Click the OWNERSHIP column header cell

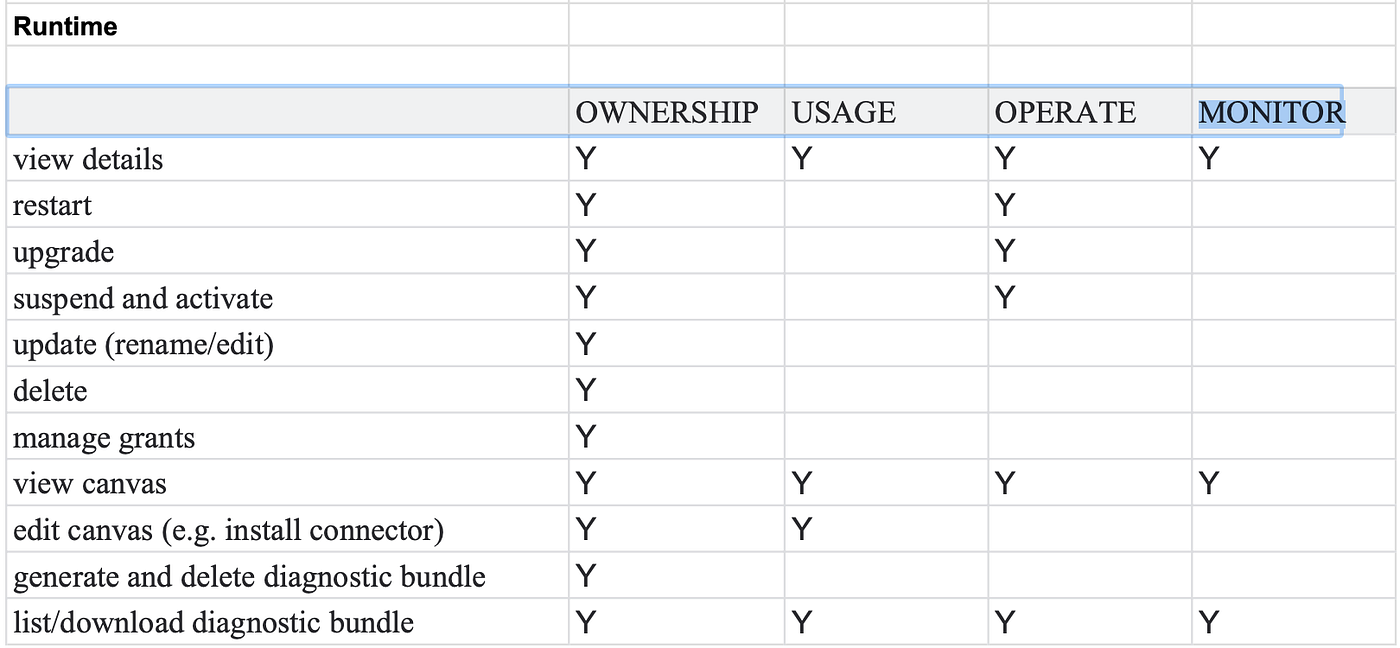click(x=677, y=112)
